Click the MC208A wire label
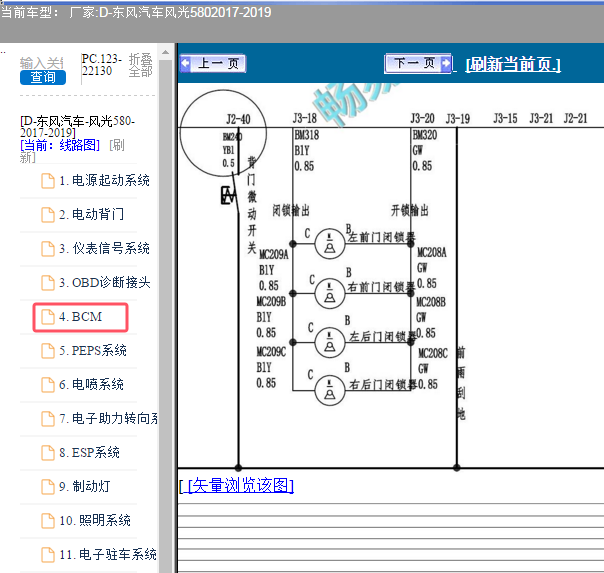Viewport: 604px width, 573px height. (x=432, y=253)
